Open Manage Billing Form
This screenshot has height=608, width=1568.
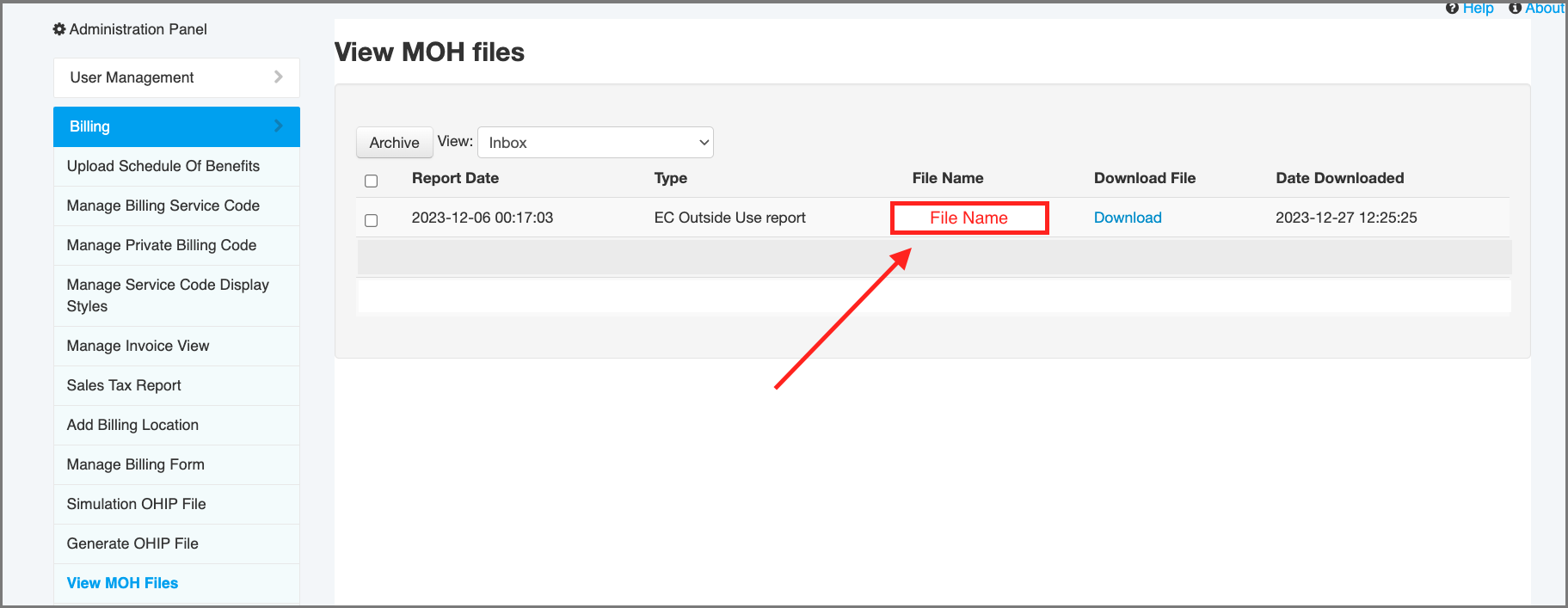[x=176, y=464]
